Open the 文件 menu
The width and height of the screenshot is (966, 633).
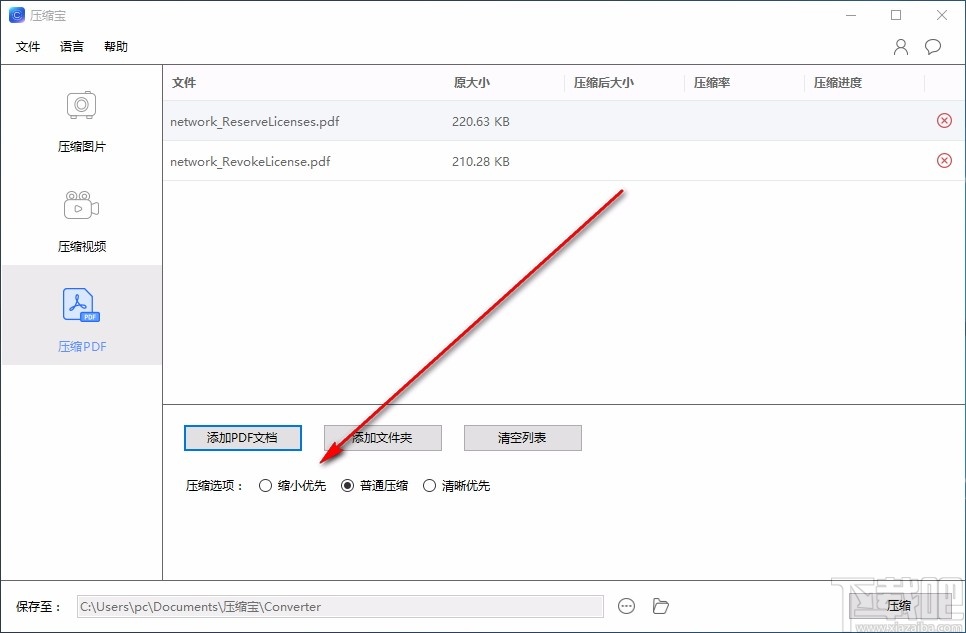pos(28,47)
